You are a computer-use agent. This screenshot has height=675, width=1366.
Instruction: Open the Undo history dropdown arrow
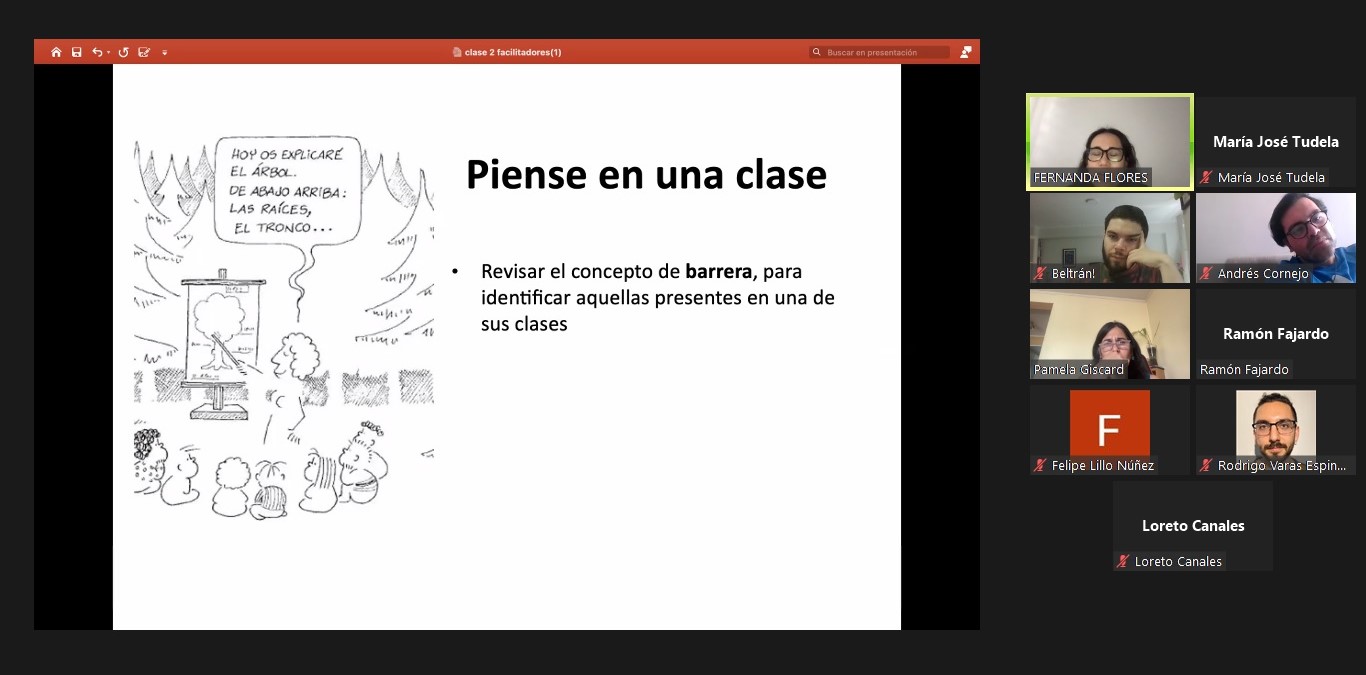108,52
